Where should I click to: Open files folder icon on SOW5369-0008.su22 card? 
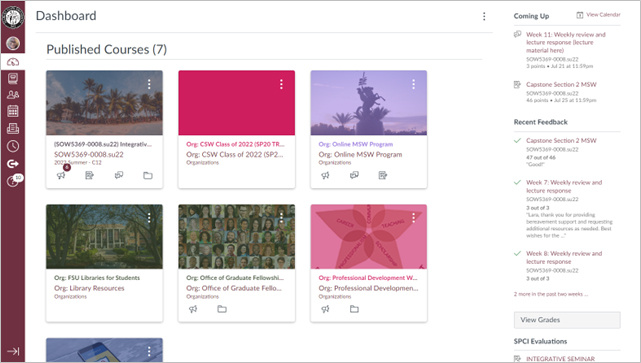point(148,175)
